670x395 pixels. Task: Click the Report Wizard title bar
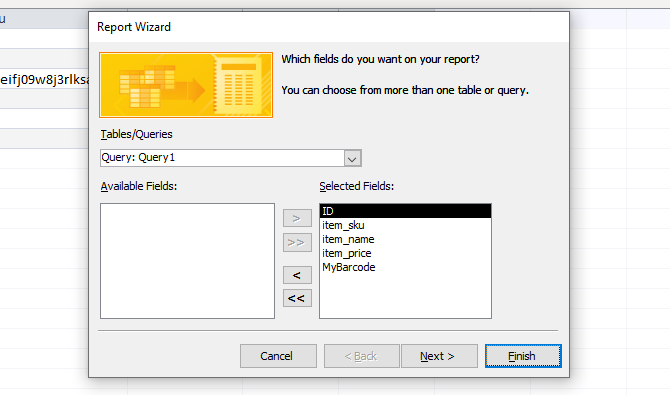(329, 27)
